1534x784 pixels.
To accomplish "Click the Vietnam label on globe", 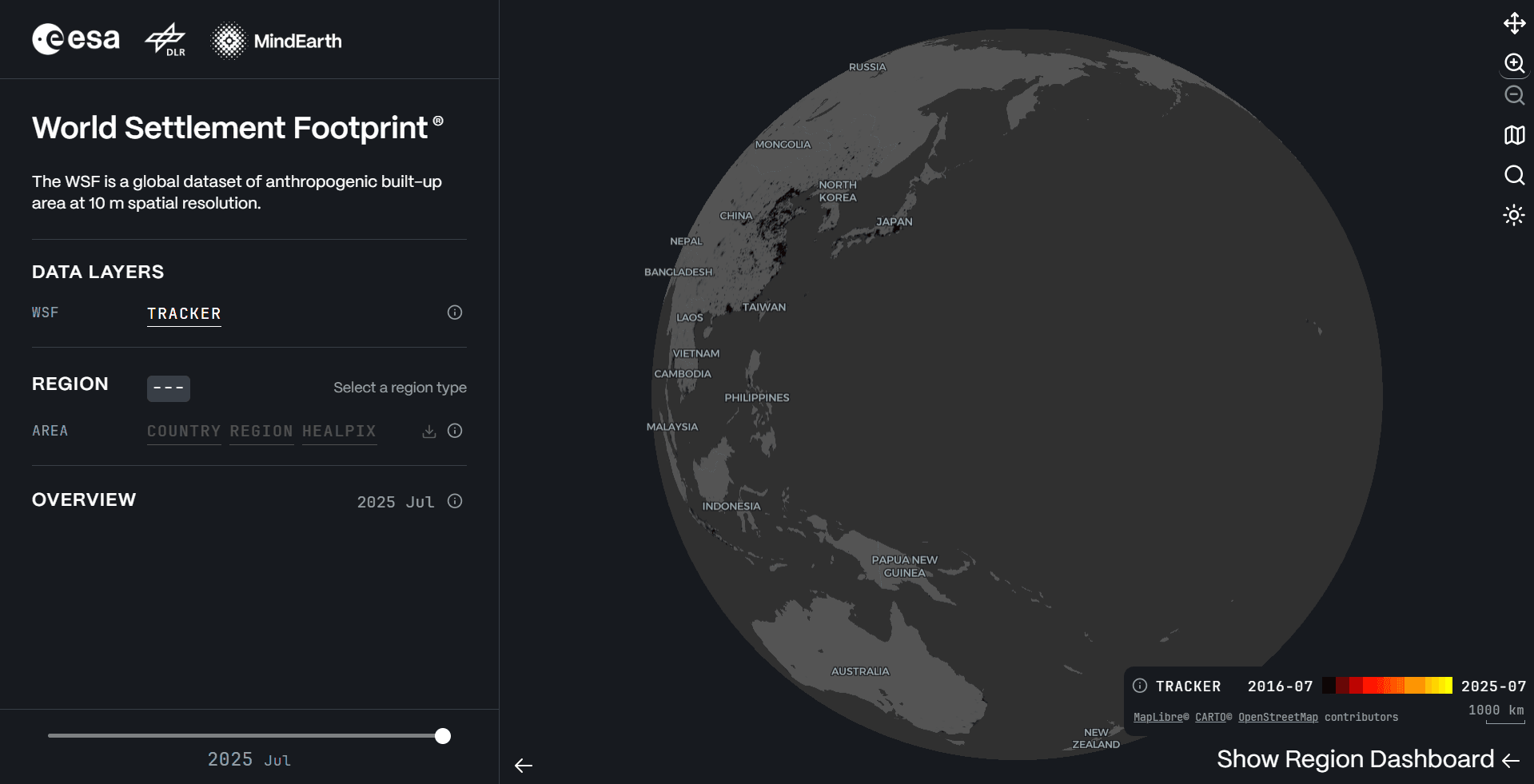I will point(696,353).
